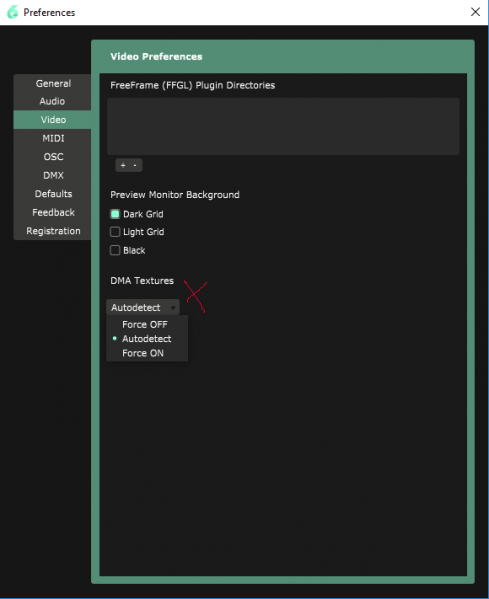Screen dimensions: 489x599
Task: Add a FreeFrame plugin directory with plus
Action: 123,165
